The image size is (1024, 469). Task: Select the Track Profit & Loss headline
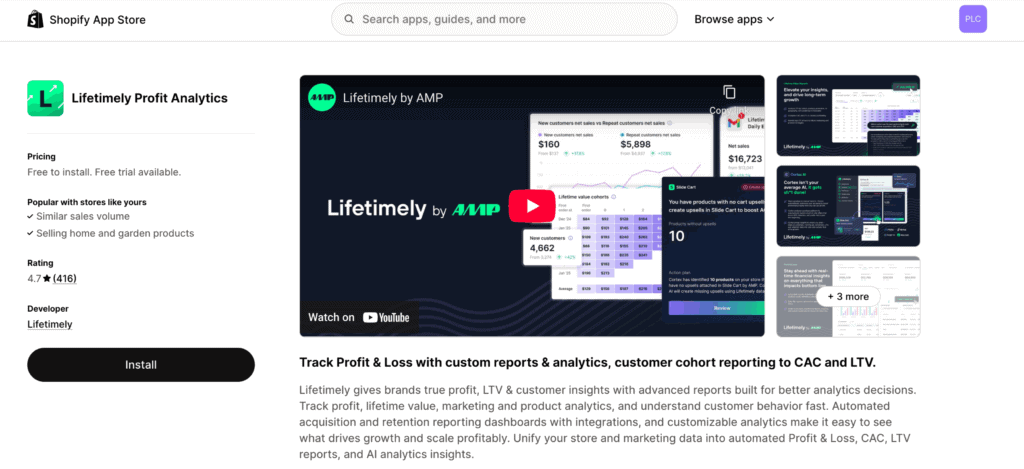tap(587, 362)
